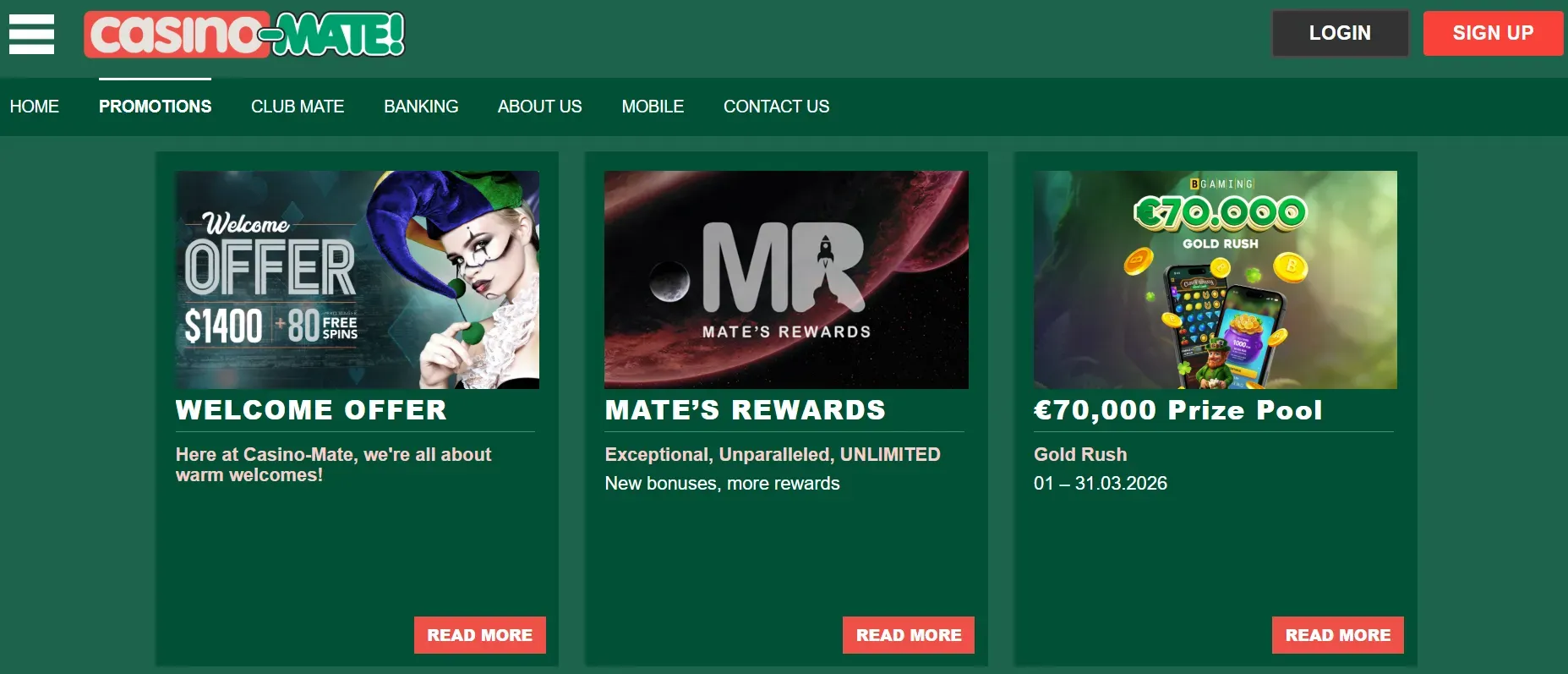Click the Mate's Rewards heading
Viewport: 1568px width, 674px height.
click(746, 410)
